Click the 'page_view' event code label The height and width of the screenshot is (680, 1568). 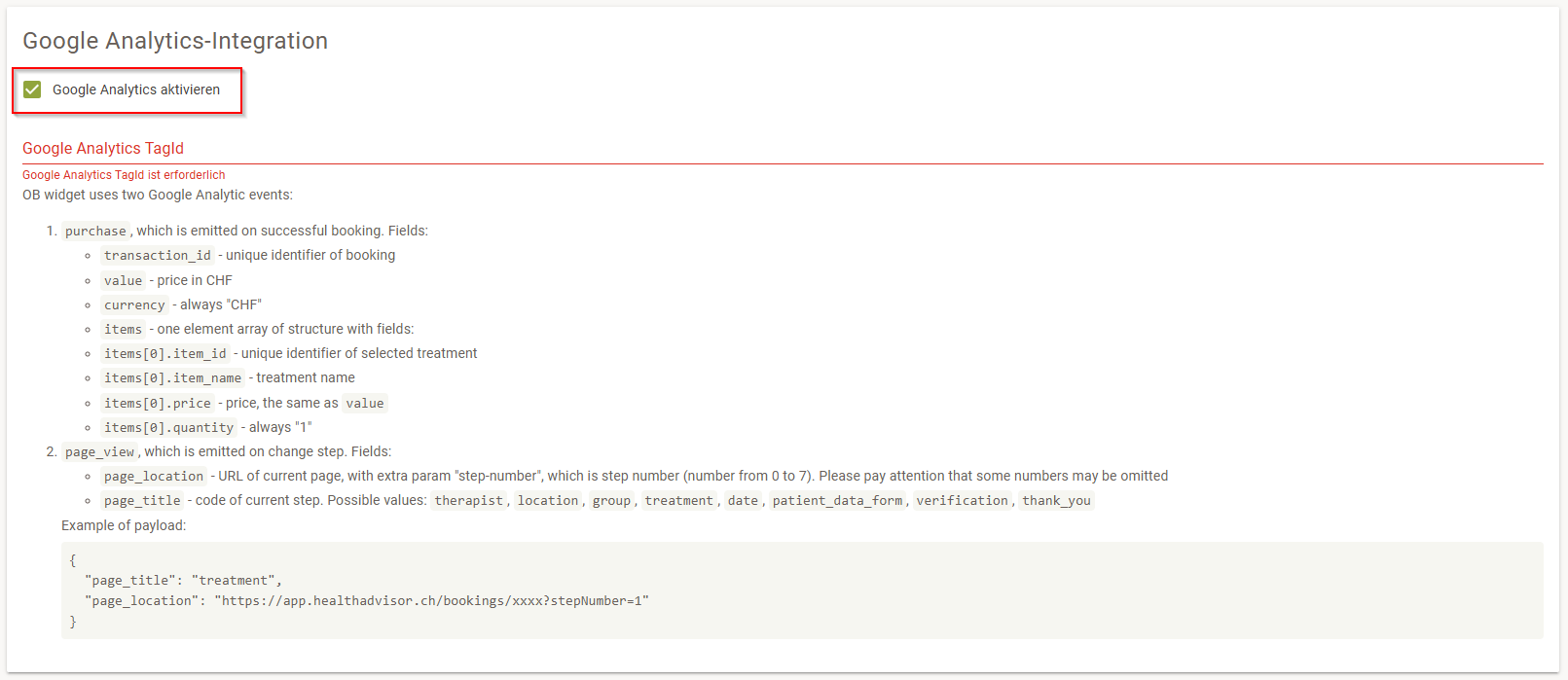tap(99, 451)
